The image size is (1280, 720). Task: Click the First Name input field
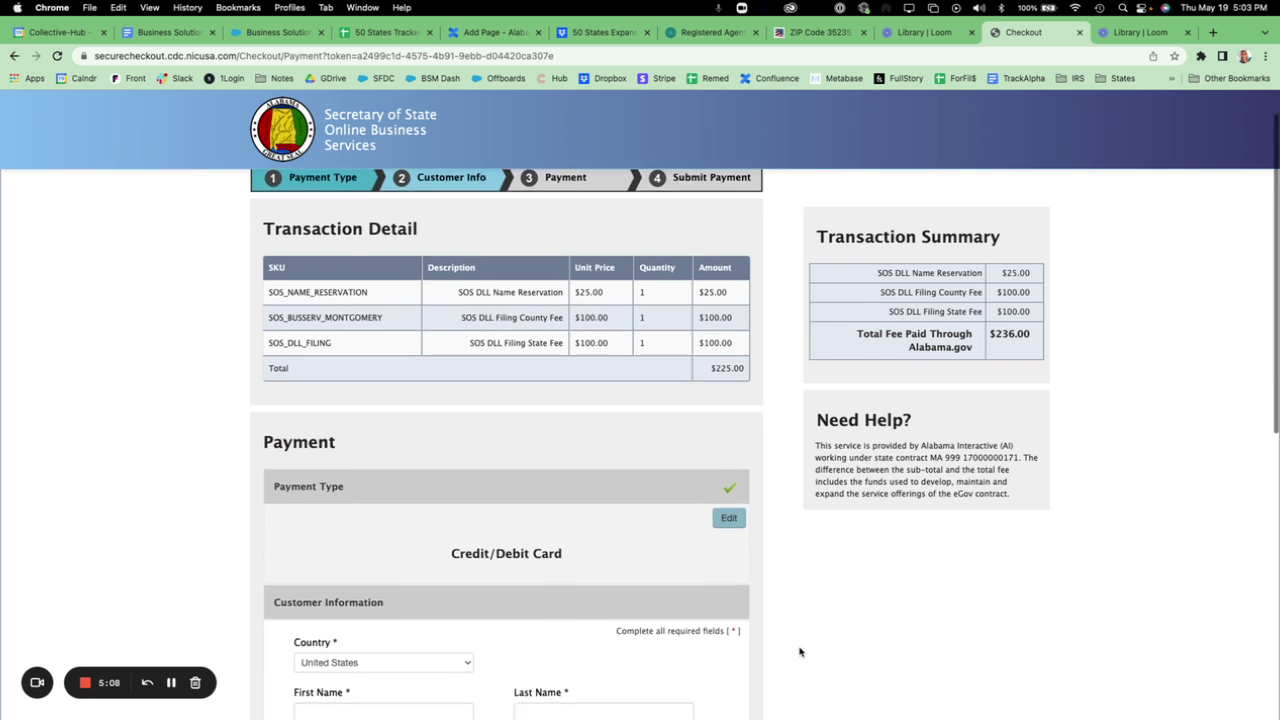[384, 711]
